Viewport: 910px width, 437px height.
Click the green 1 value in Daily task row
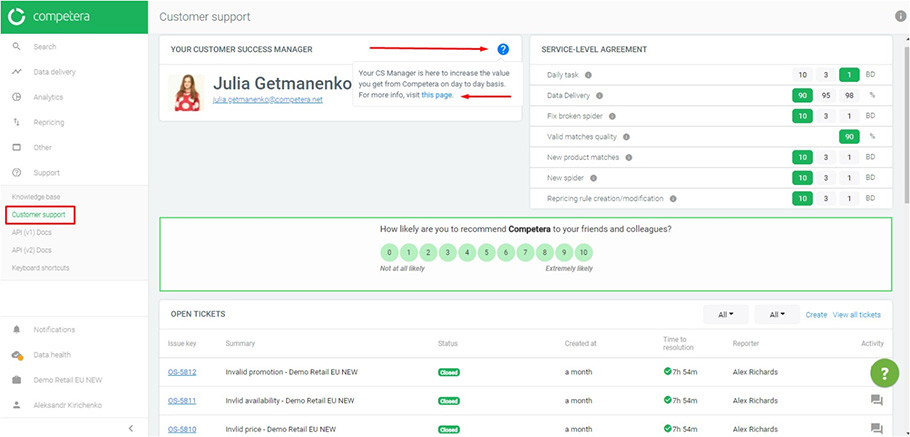coord(849,75)
